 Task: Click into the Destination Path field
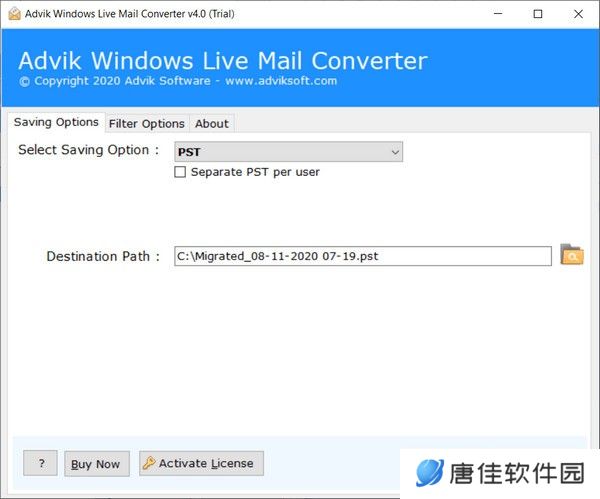363,256
